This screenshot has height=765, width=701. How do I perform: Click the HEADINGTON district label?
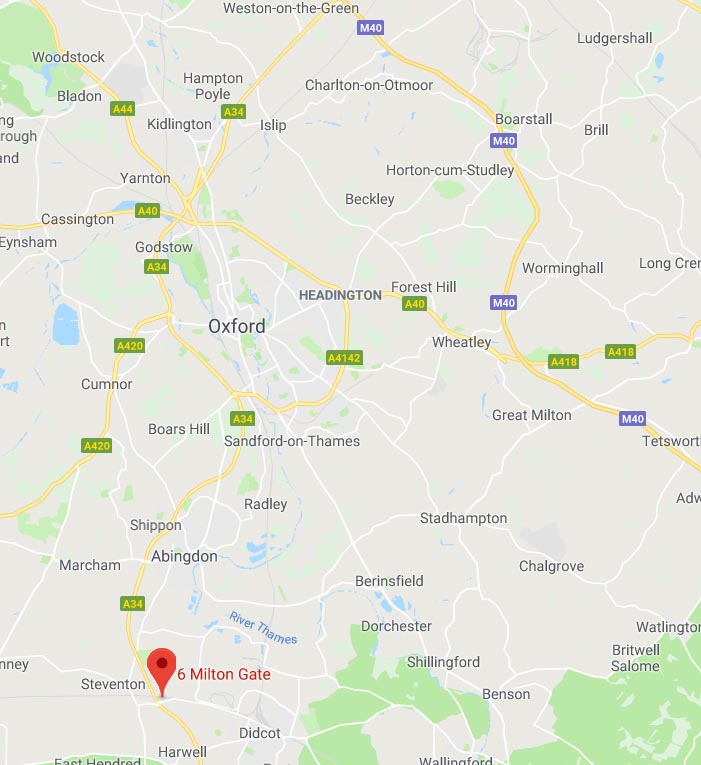(x=340, y=295)
